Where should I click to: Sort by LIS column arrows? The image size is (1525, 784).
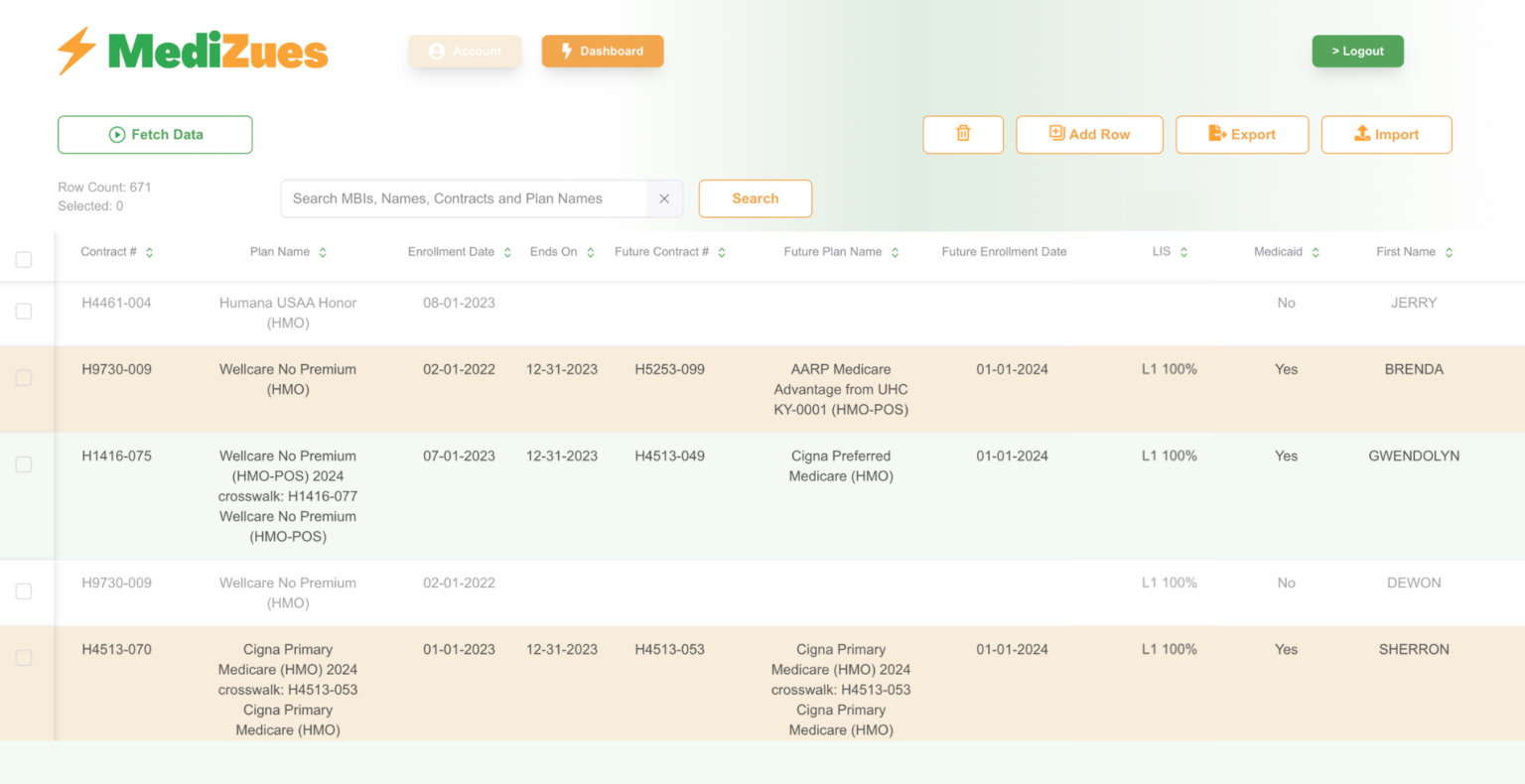click(1183, 253)
